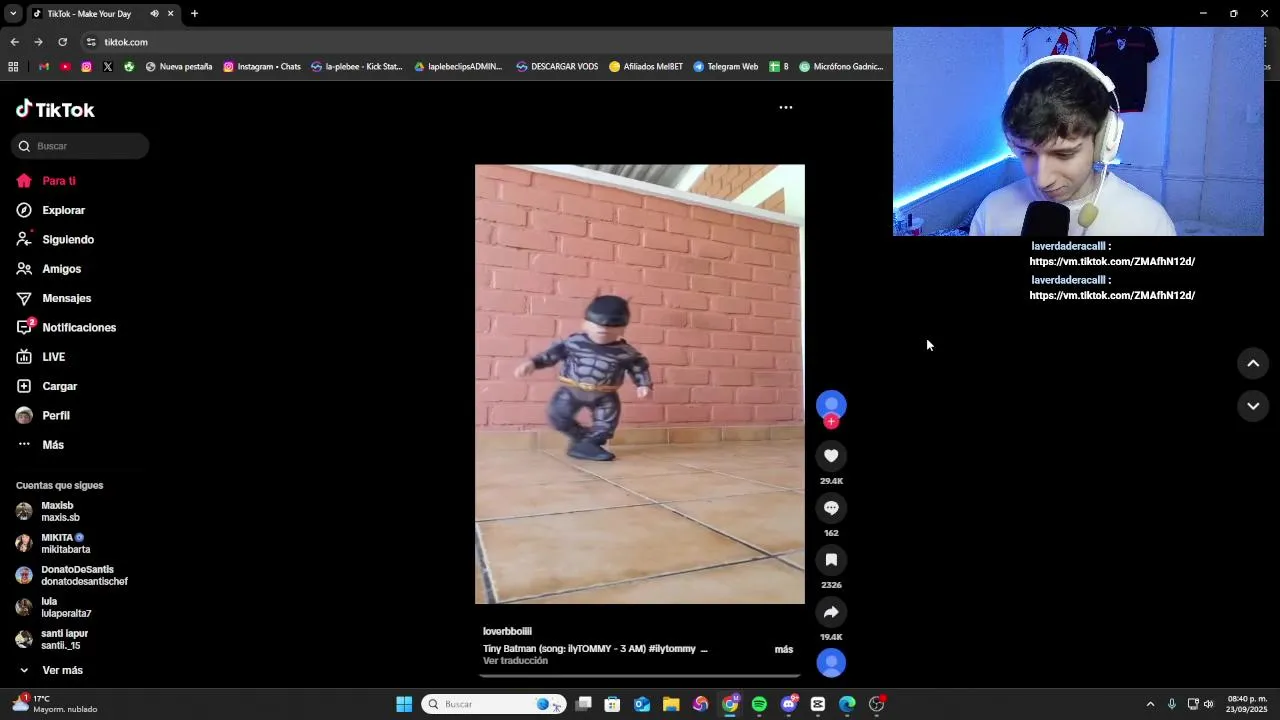Click the TikTok logo
The image size is (1280, 720).
point(55,110)
